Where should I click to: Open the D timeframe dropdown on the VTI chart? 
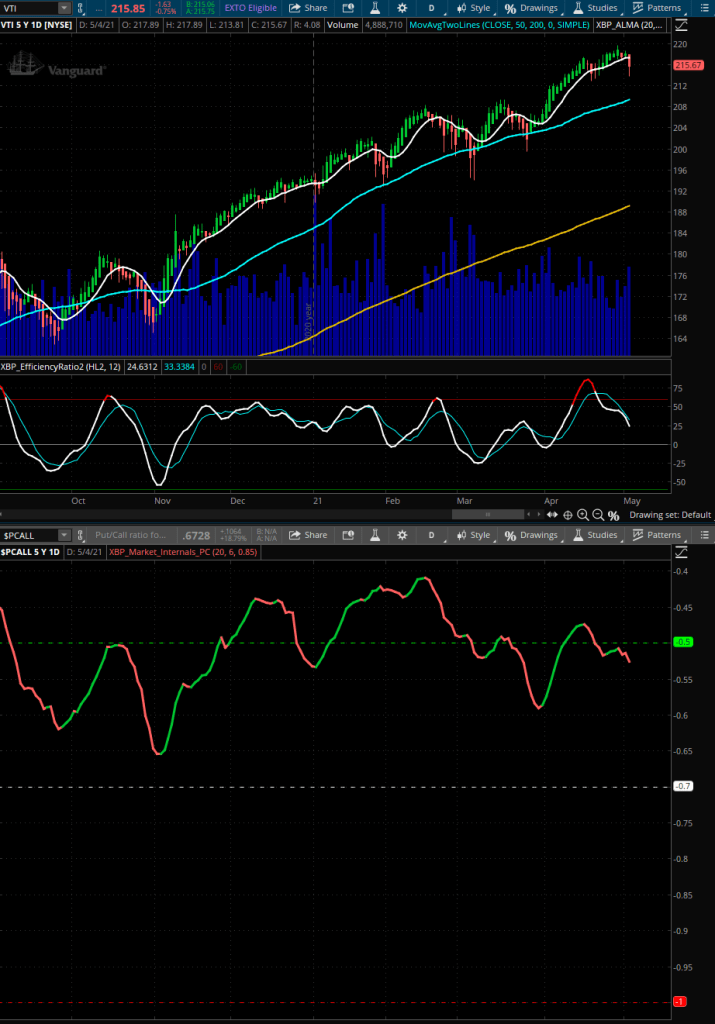(432, 7)
